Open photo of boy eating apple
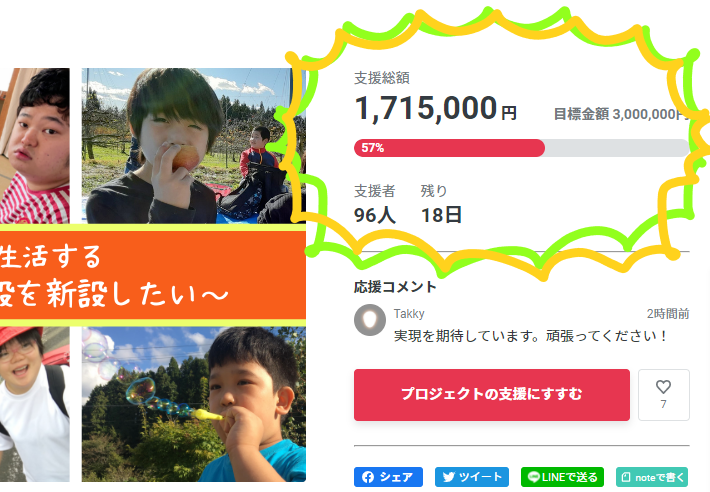This screenshot has height=492, width=710. click(x=194, y=146)
